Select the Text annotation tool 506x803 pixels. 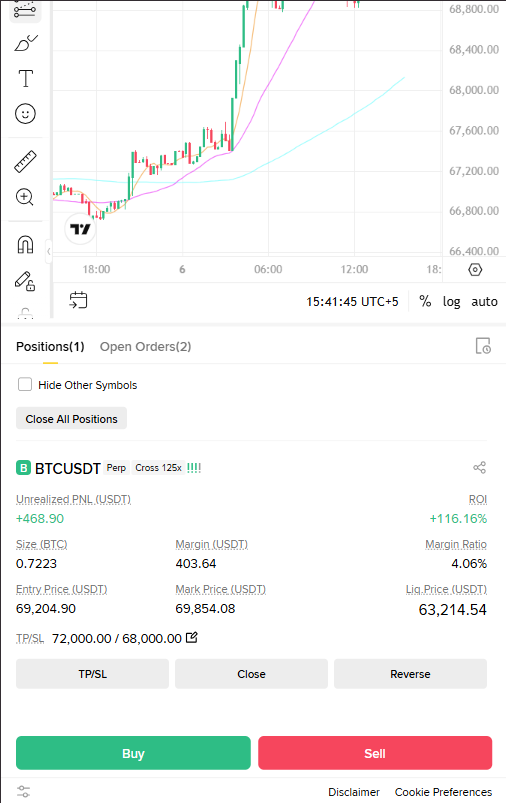(x=25, y=78)
